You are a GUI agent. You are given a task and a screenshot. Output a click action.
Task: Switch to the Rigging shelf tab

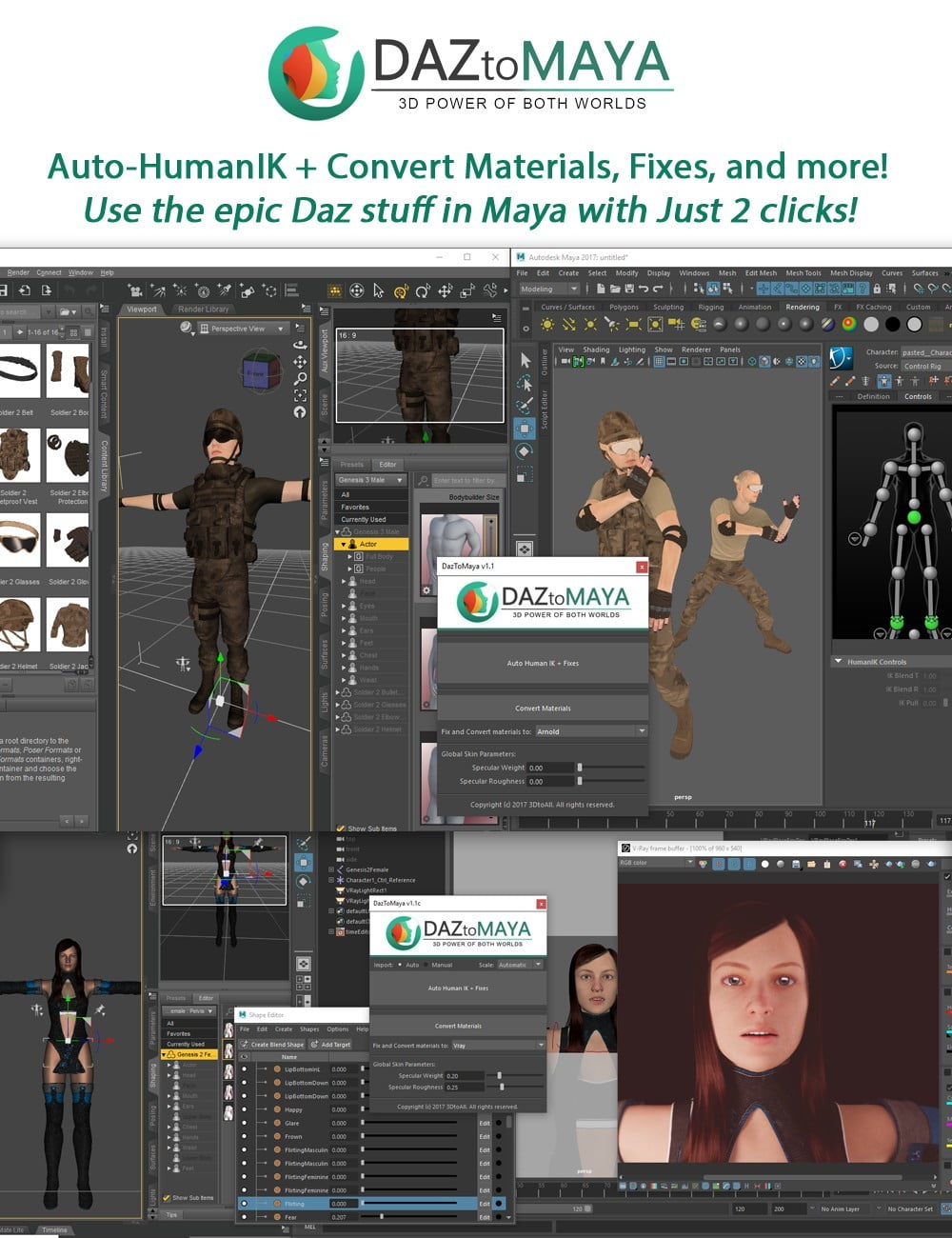[x=710, y=307]
